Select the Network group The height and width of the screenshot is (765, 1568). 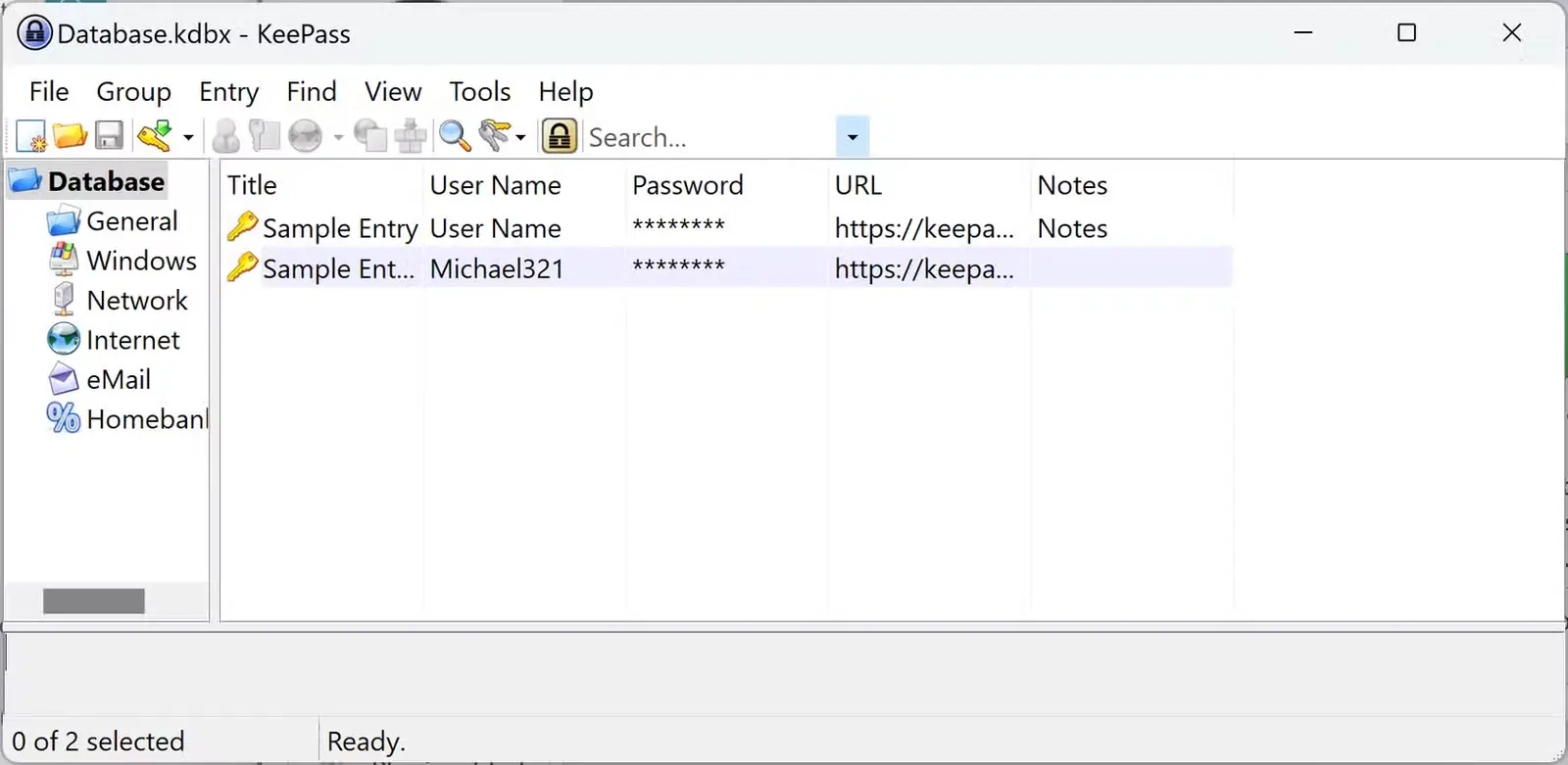coord(137,300)
